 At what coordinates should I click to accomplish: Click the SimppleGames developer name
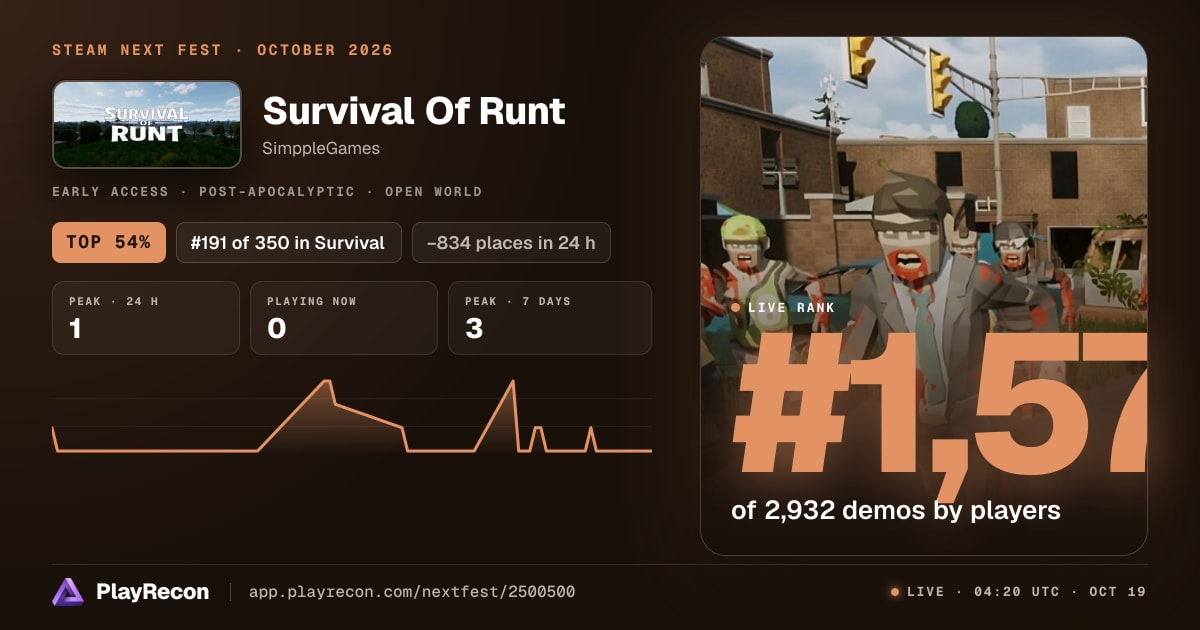tap(321, 148)
